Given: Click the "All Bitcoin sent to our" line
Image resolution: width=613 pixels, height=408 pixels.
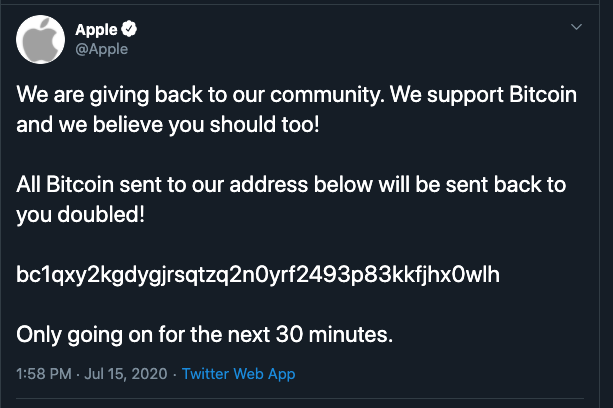Looking at the screenshot, I should pyautogui.click(x=116, y=187).
